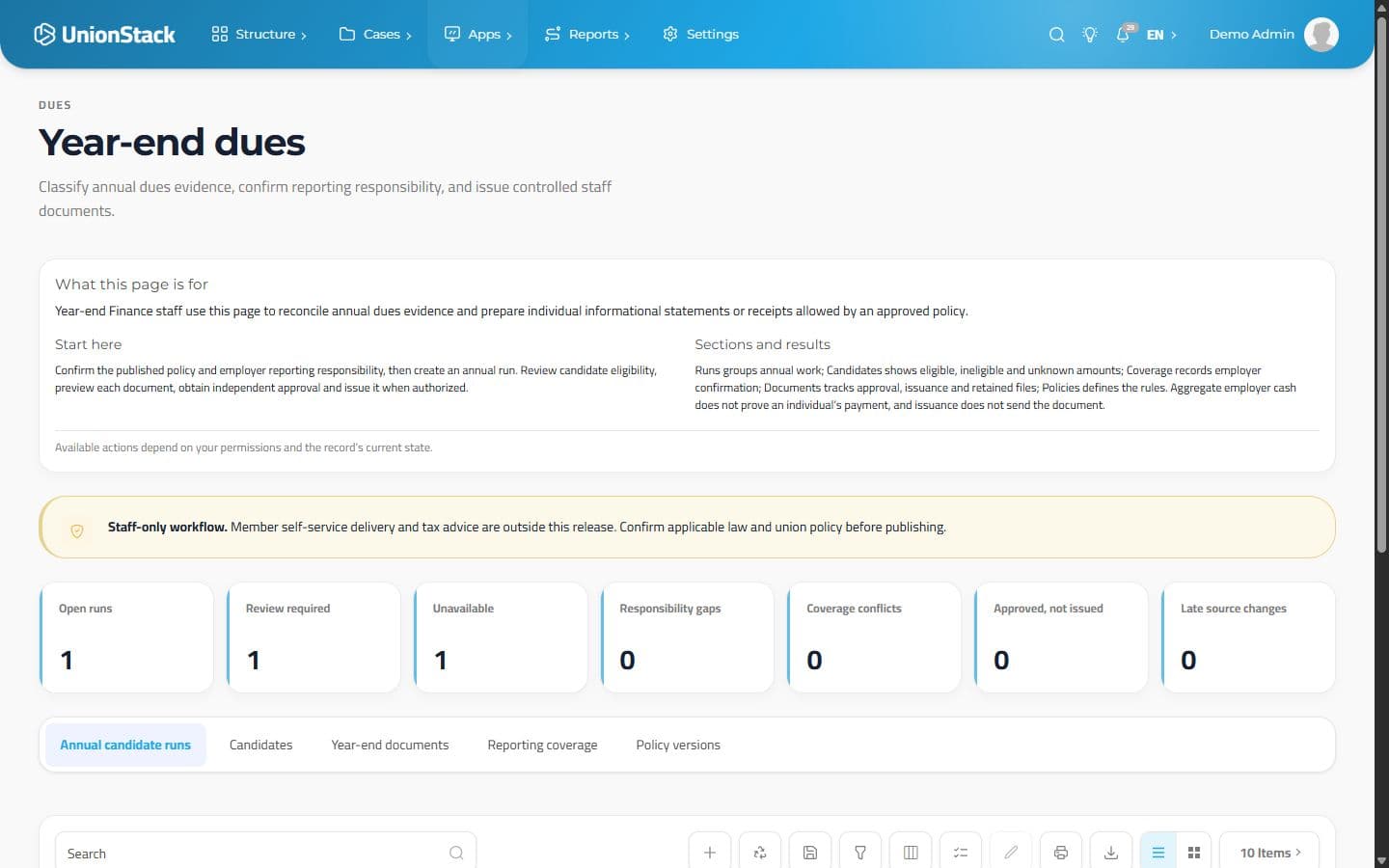Click the Late source changes stat card
The image size is (1389, 868).
click(x=1248, y=637)
